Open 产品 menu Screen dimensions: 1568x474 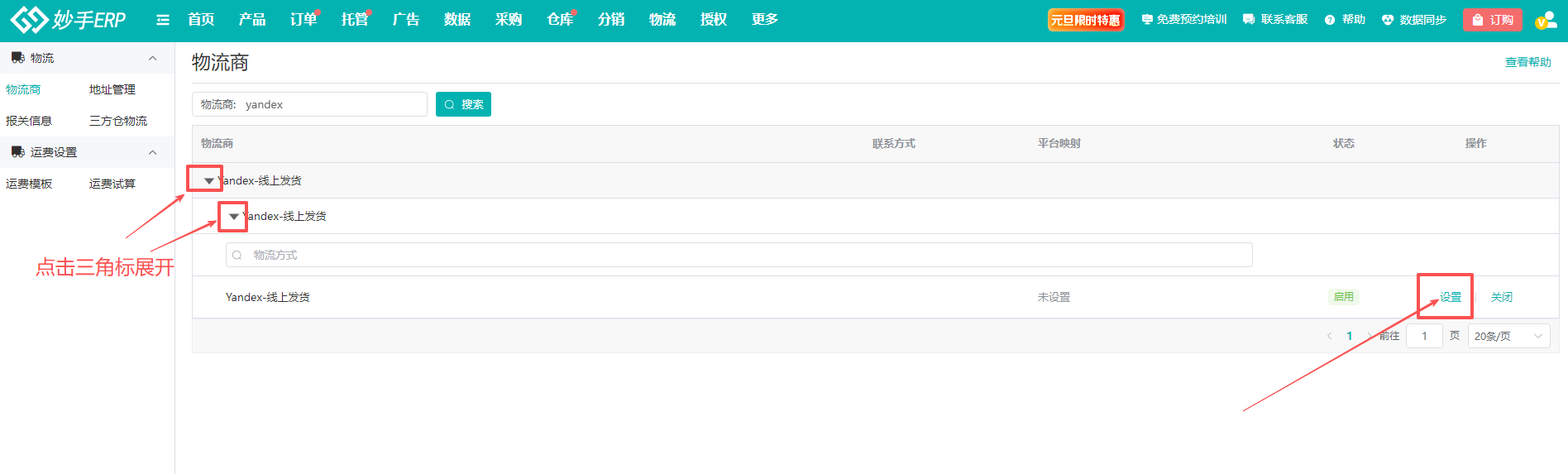click(252, 19)
